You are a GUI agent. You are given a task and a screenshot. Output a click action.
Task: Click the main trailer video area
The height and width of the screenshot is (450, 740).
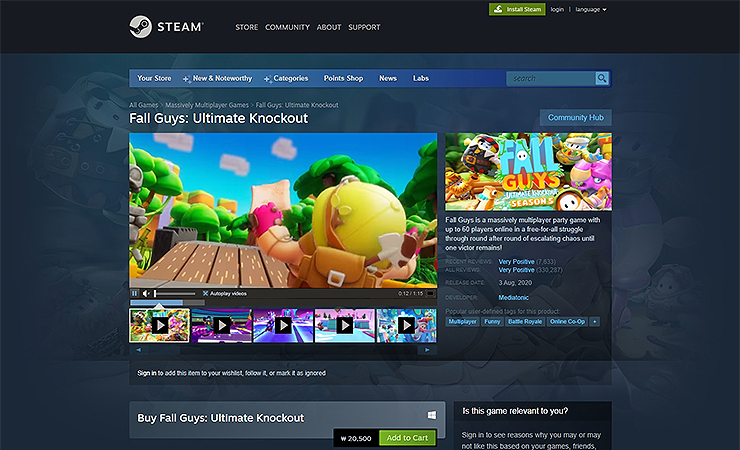pyautogui.click(x=283, y=210)
